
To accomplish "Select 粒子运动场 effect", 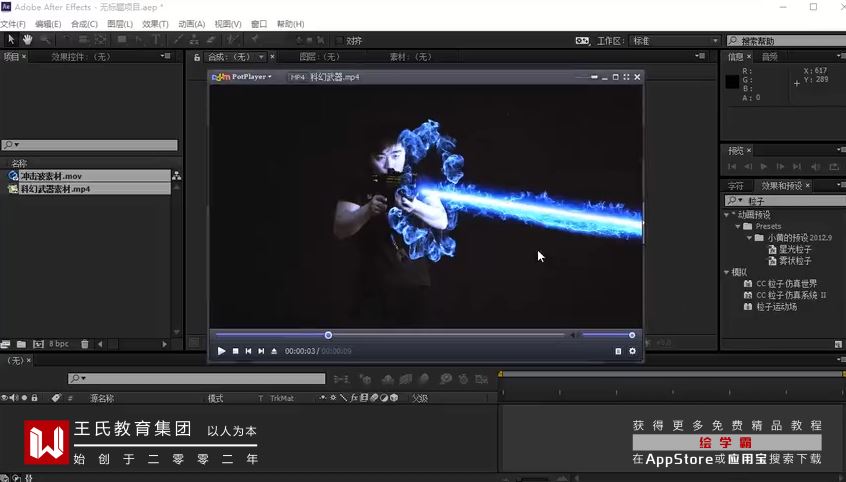I will pyautogui.click(x=776, y=307).
